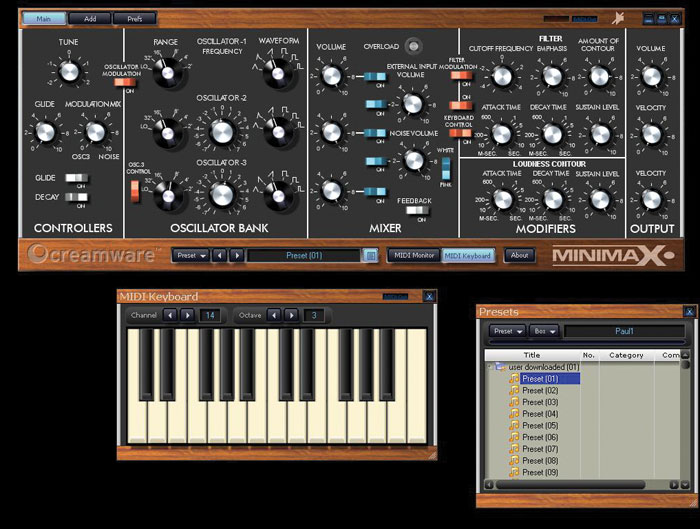Select Preset (03) in the list
Screen dimensions: 700x529
point(540,402)
